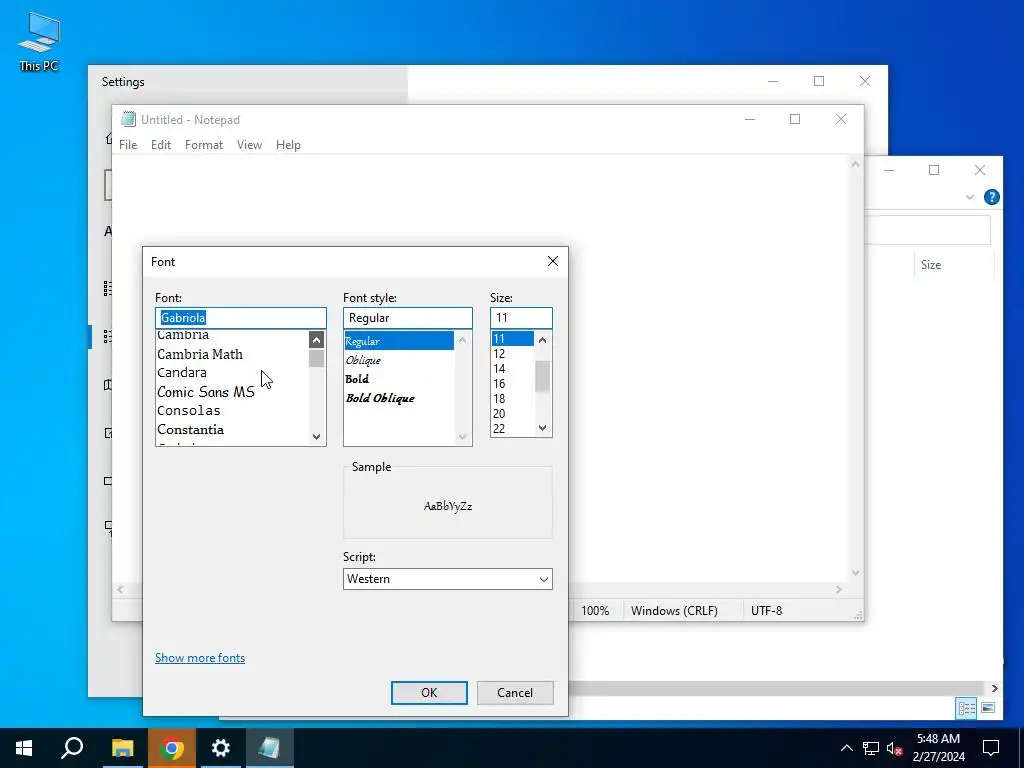
Task: Click the Notepad title bar icon
Action: click(x=129, y=120)
